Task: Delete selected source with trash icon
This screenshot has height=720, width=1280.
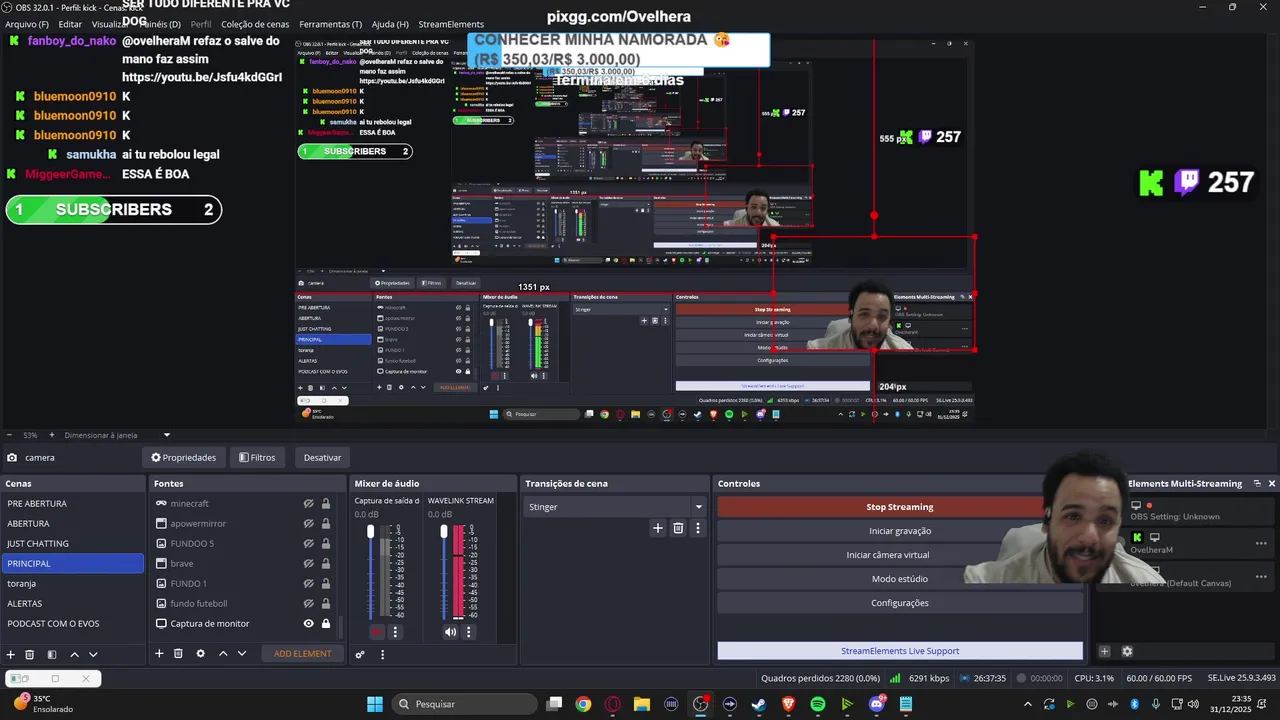Action: [x=178, y=653]
